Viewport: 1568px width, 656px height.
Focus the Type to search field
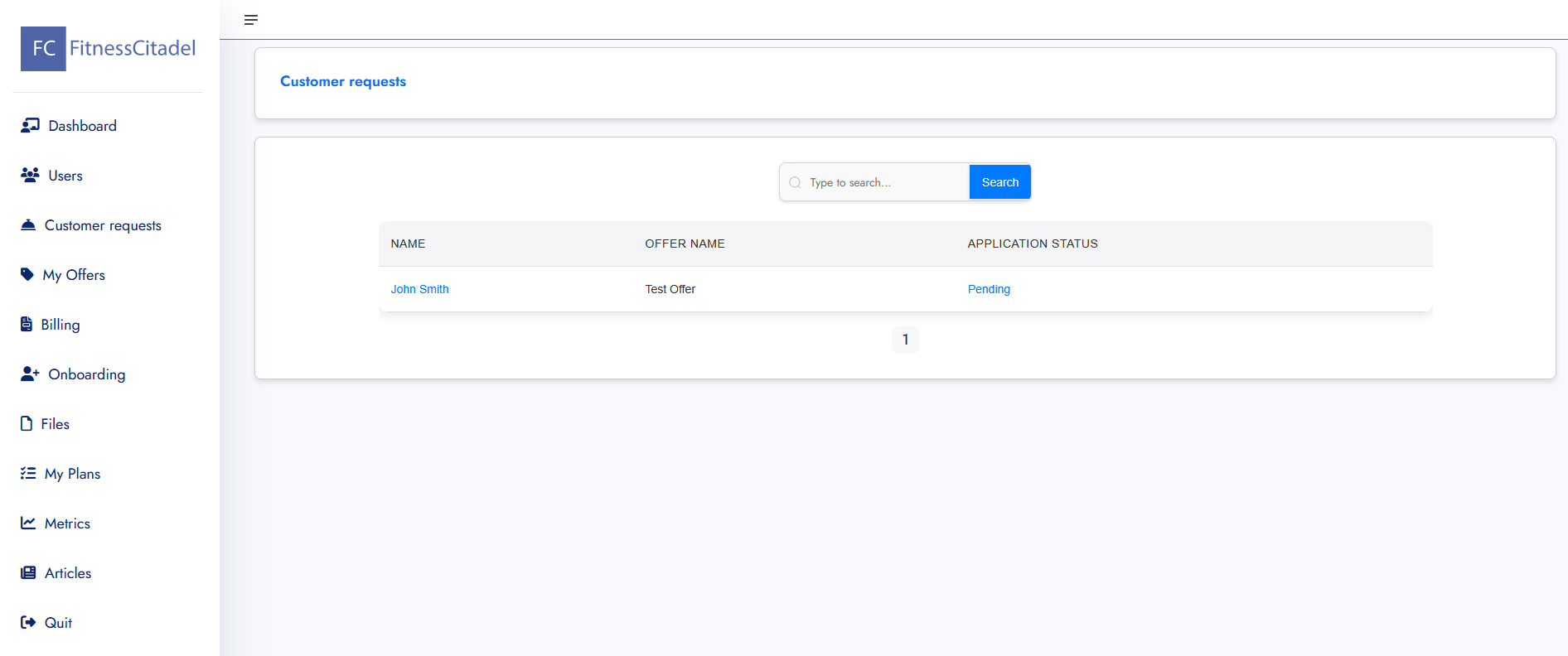tap(883, 182)
